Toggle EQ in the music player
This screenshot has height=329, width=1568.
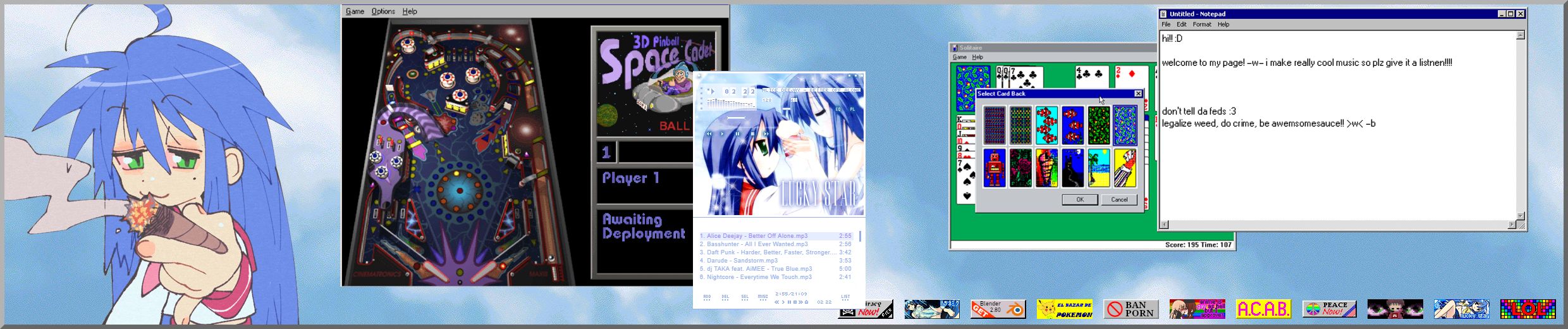coord(839,109)
